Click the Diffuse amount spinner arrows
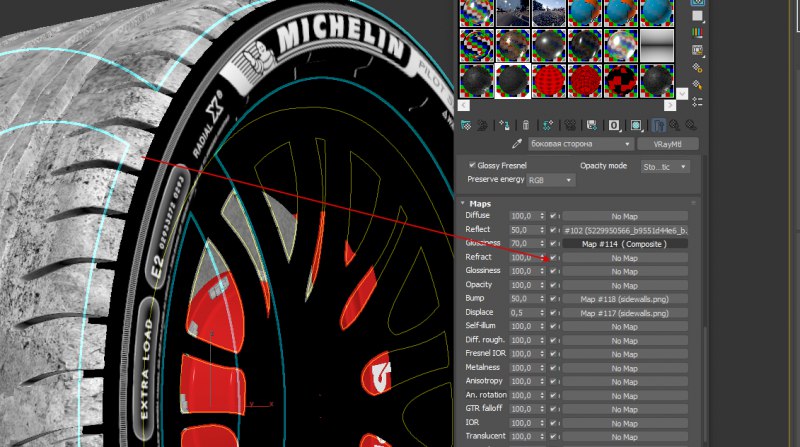The image size is (800, 447). click(542, 216)
